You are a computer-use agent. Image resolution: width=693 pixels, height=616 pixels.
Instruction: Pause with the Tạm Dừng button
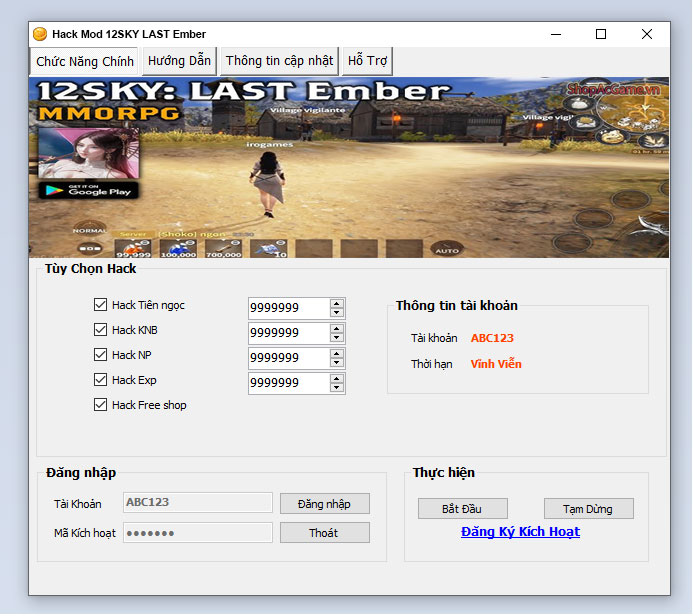coord(588,509)
